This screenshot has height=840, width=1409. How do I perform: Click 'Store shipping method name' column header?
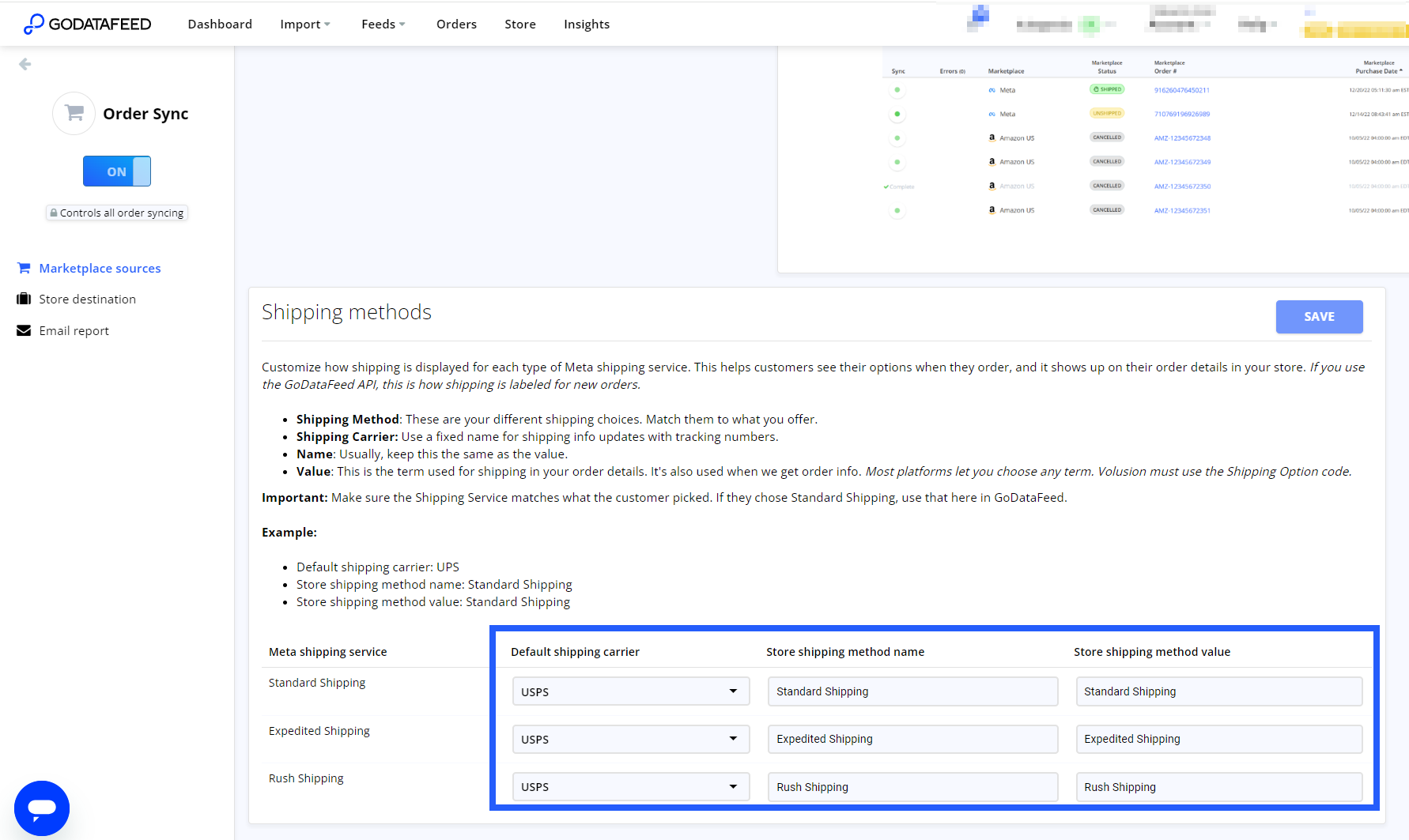pos(844,652)
